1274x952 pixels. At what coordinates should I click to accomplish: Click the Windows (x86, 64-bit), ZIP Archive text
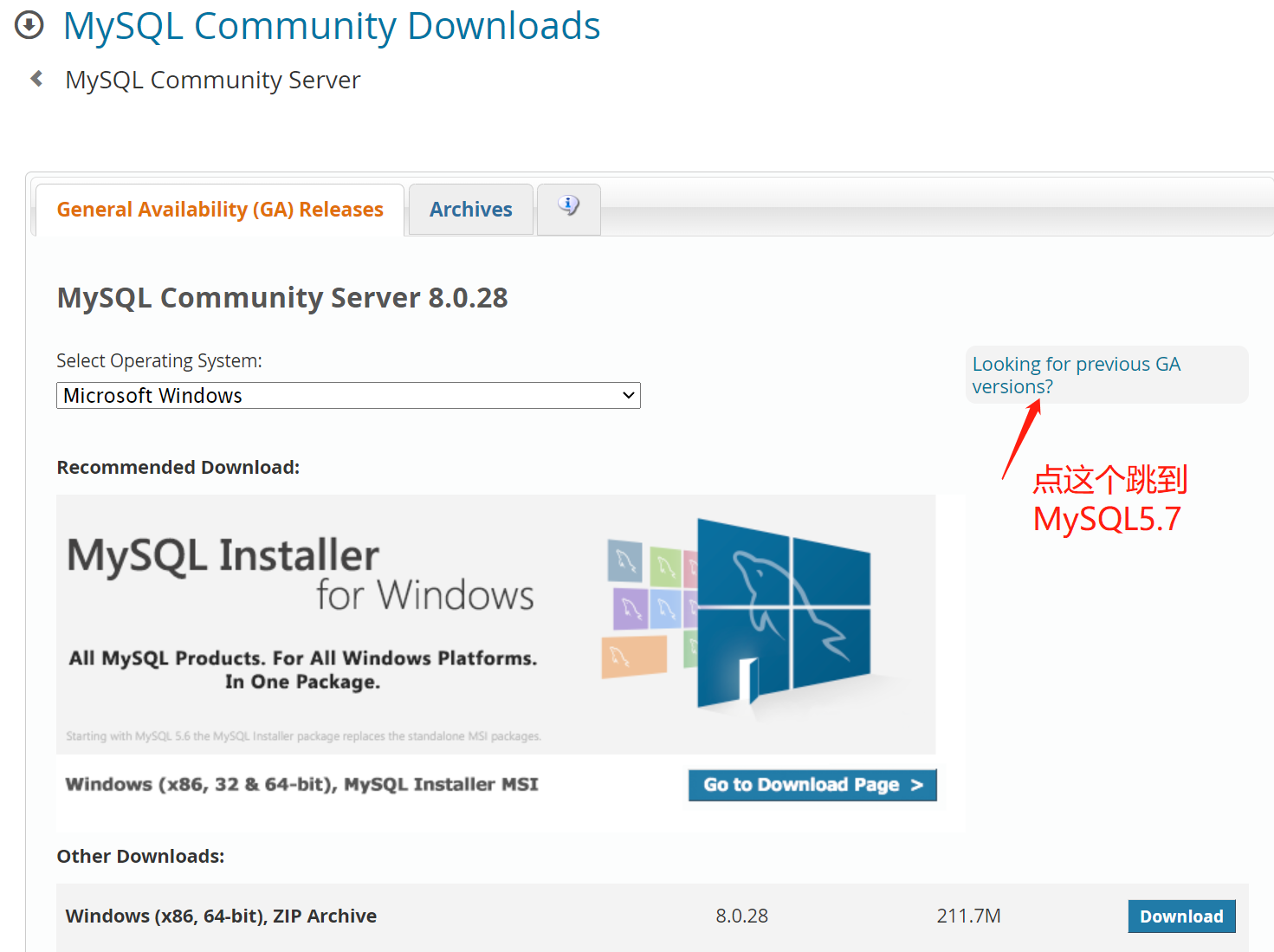(221, 916)
